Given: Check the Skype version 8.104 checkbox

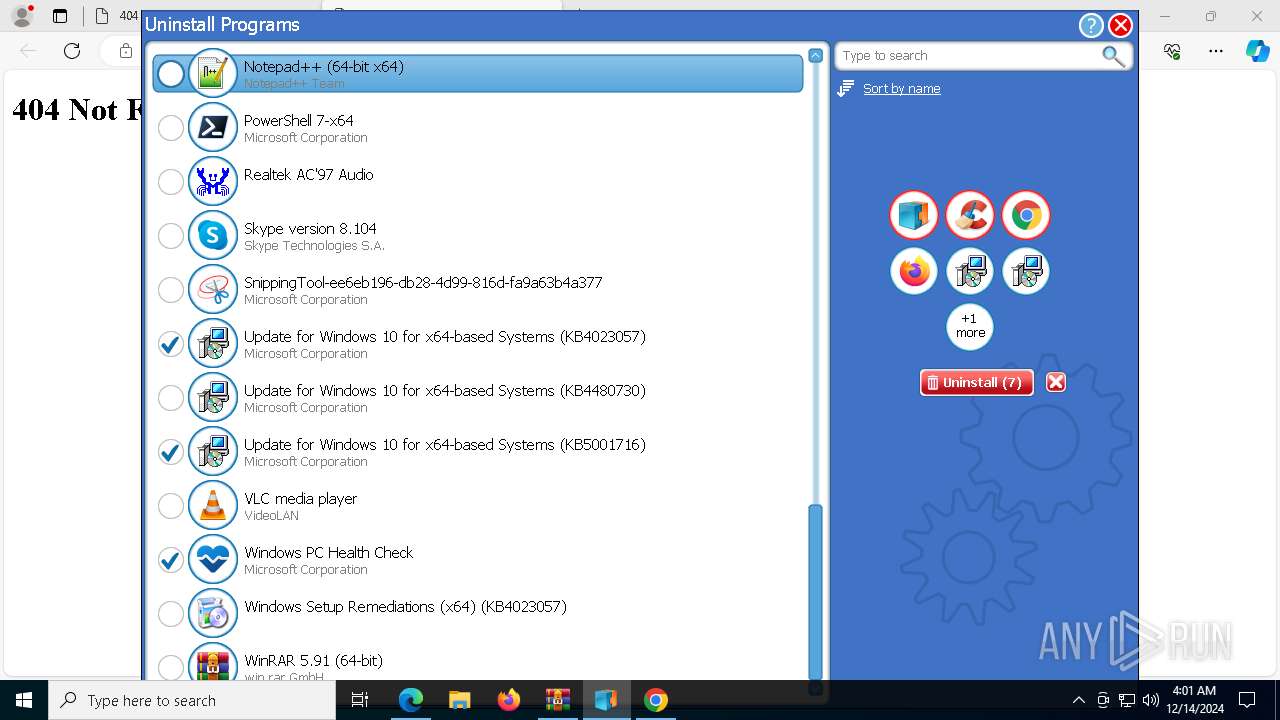Looking at the screenshot, I should 171,236.
